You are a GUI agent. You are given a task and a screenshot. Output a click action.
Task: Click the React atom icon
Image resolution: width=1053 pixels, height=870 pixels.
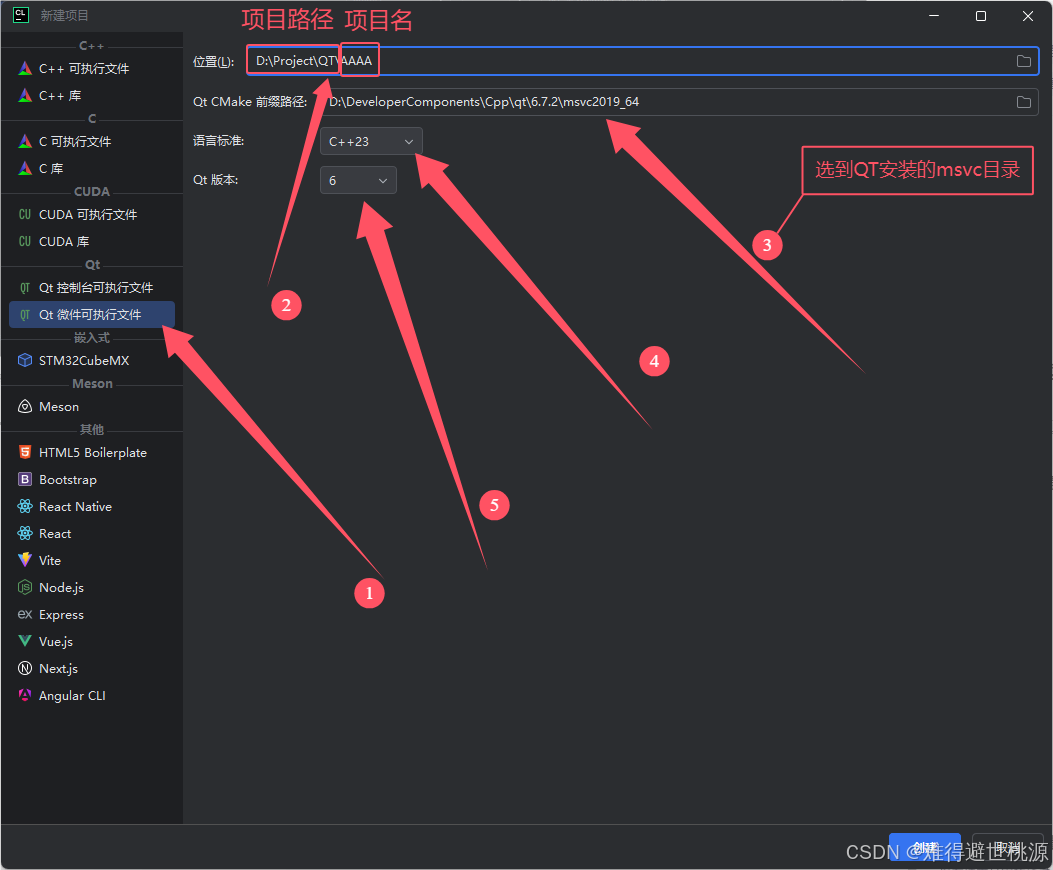(25, 533)
